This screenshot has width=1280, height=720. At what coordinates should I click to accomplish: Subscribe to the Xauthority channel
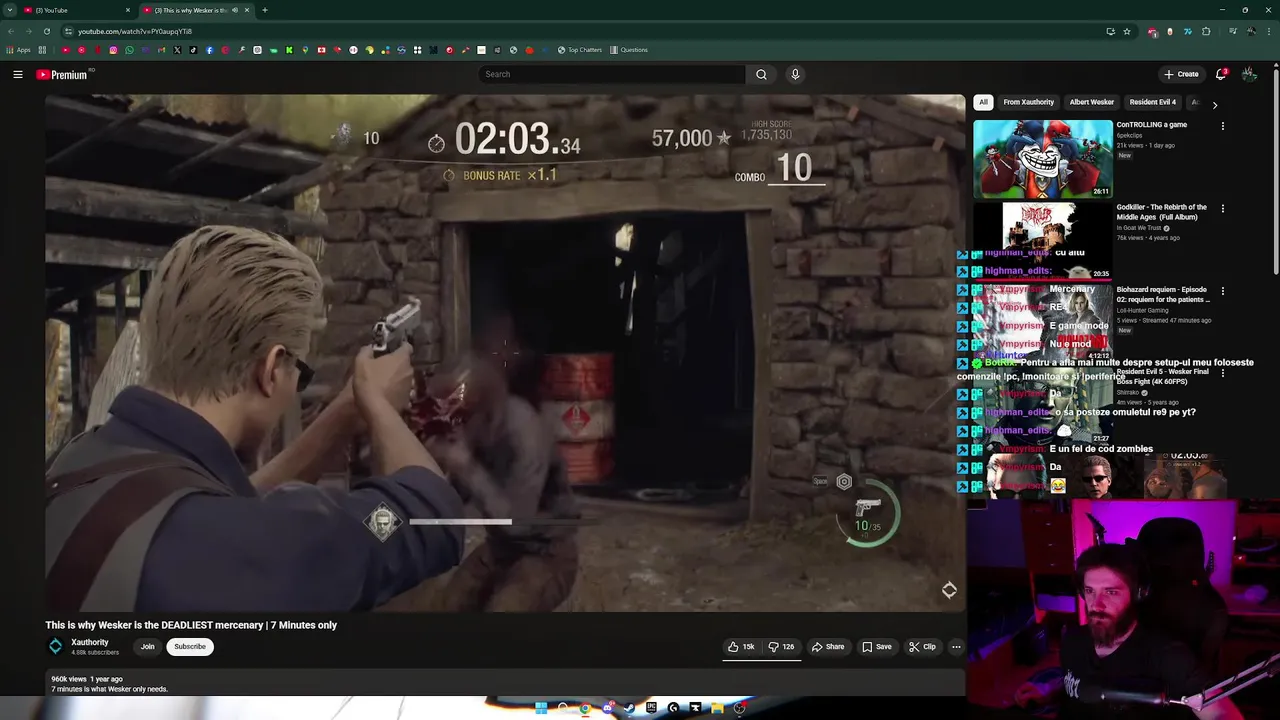190,647
